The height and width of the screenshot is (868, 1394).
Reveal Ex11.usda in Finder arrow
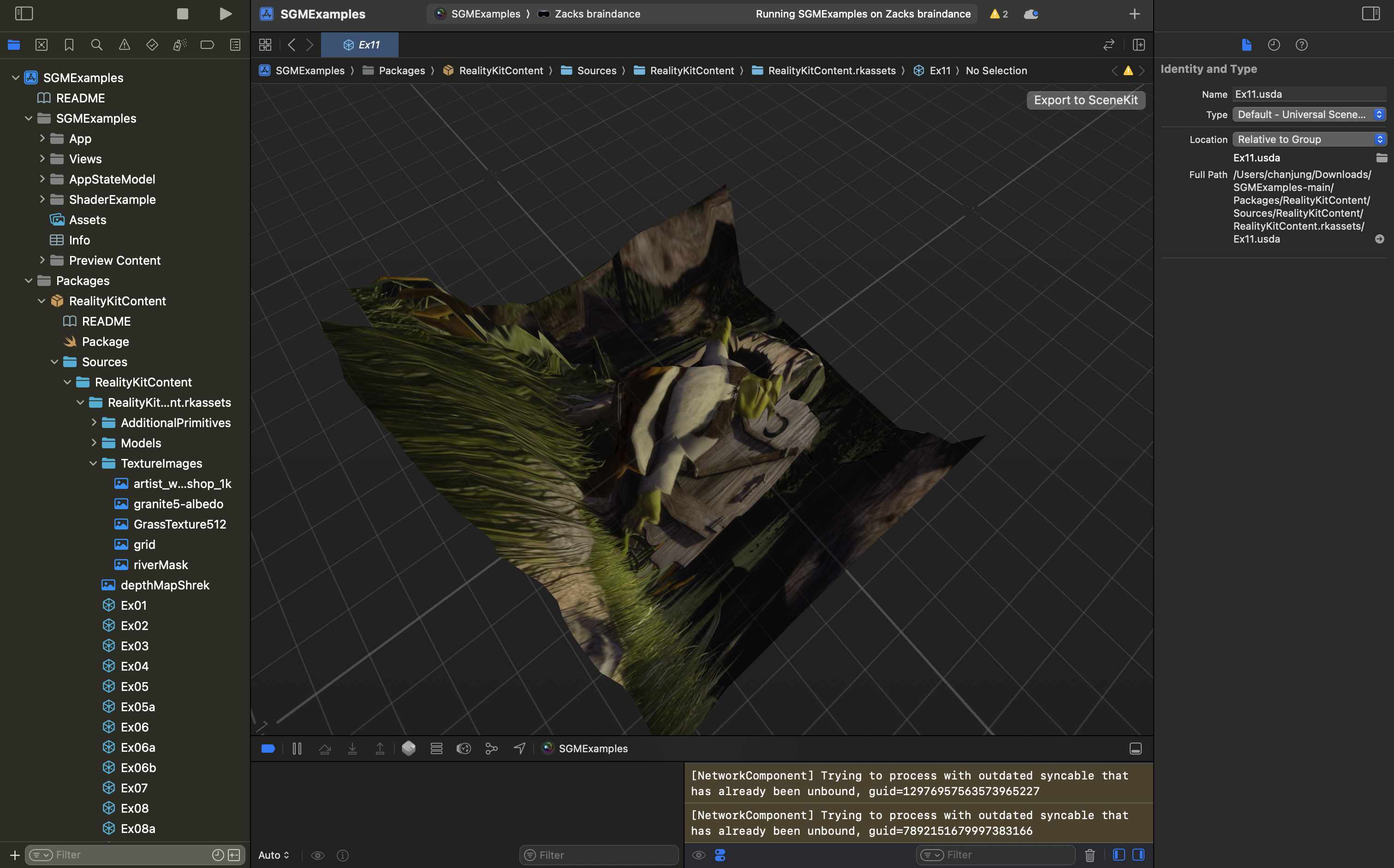[1380, 239]
